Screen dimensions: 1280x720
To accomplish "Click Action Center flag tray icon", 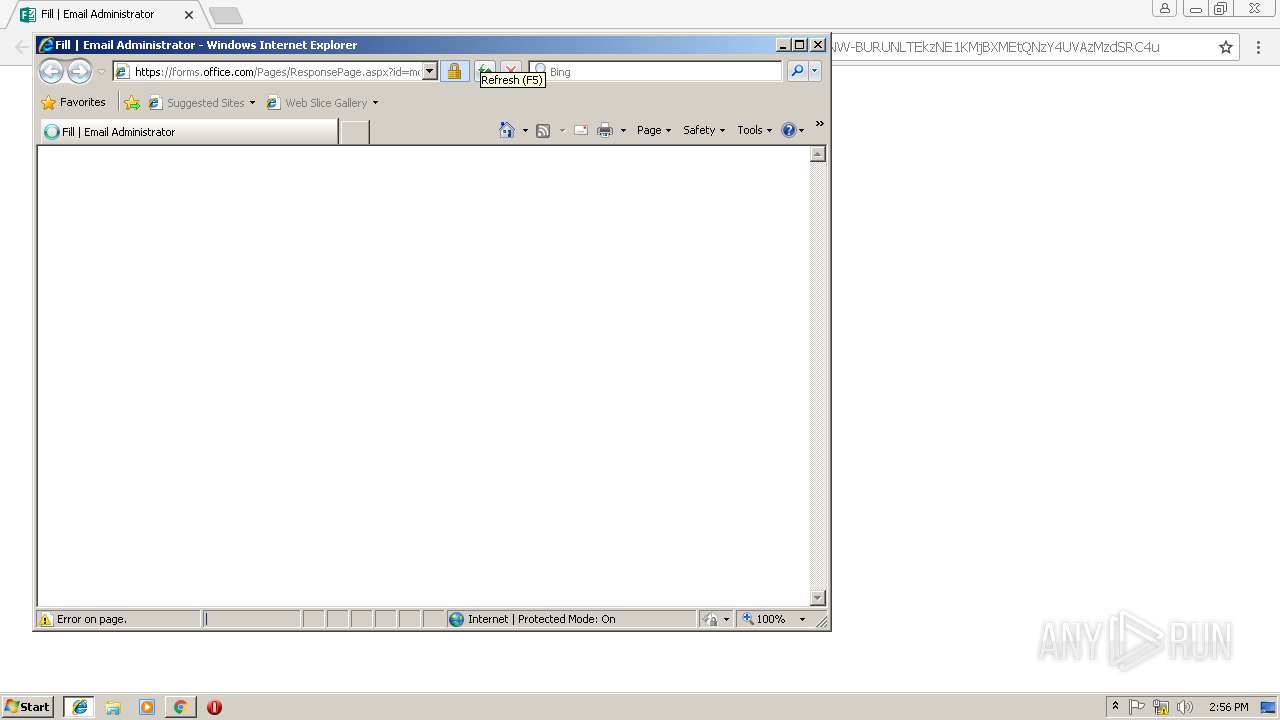I will 1137,707.
